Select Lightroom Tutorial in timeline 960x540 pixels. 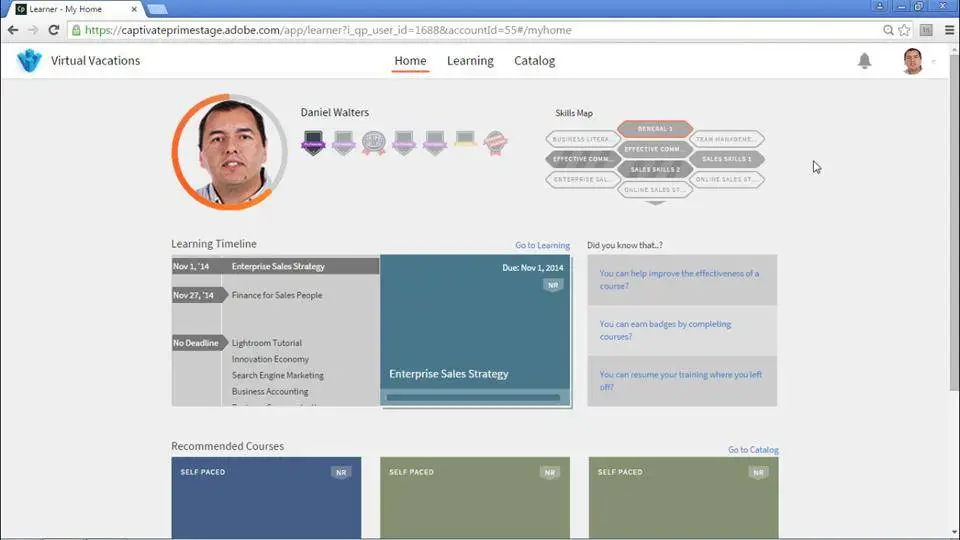[x=266, y=343]
